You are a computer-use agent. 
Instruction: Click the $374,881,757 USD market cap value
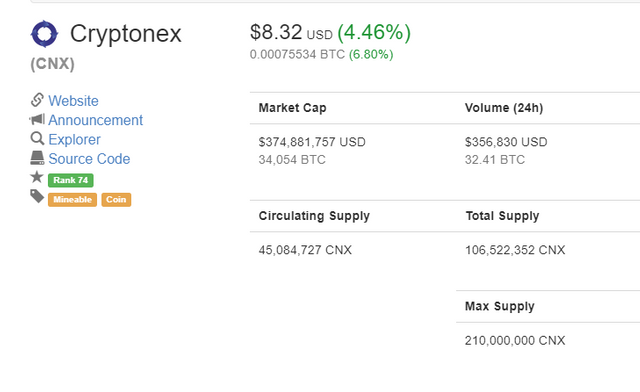pos(312,142)
